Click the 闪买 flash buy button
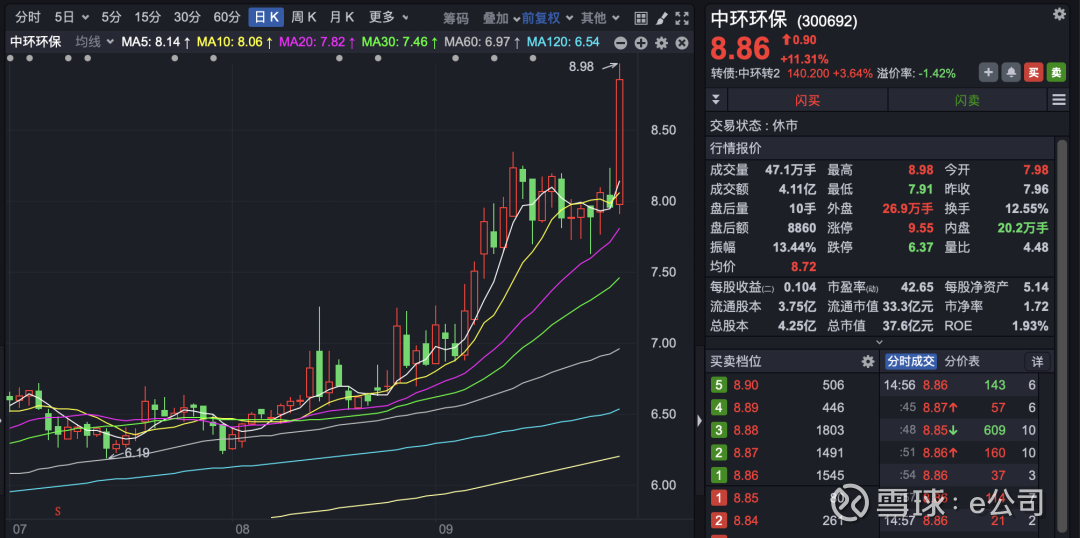The height and width of the screenshot is (538, 1080). [807, 100]
